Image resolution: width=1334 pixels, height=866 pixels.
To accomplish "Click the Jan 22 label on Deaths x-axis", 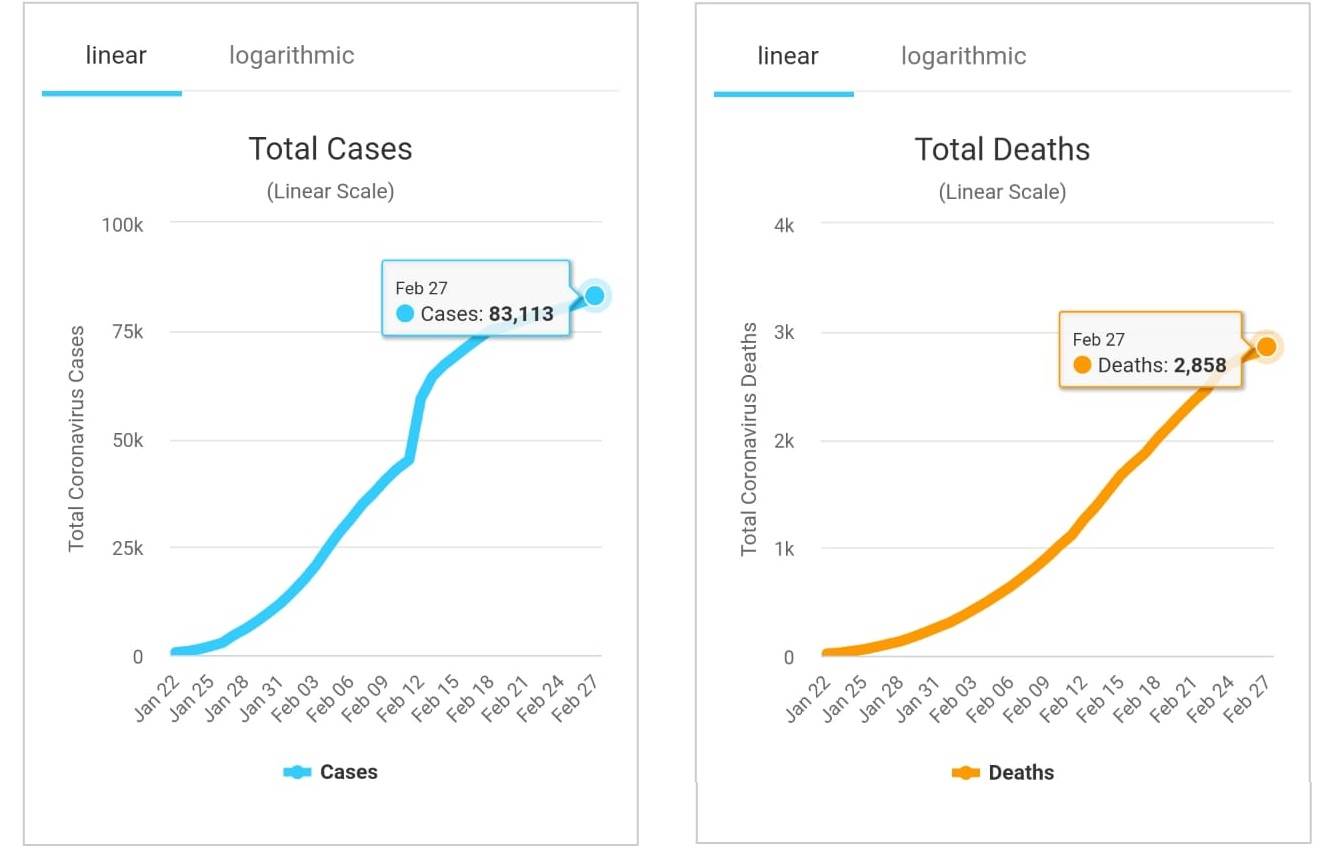I will [x=808, y=697].
